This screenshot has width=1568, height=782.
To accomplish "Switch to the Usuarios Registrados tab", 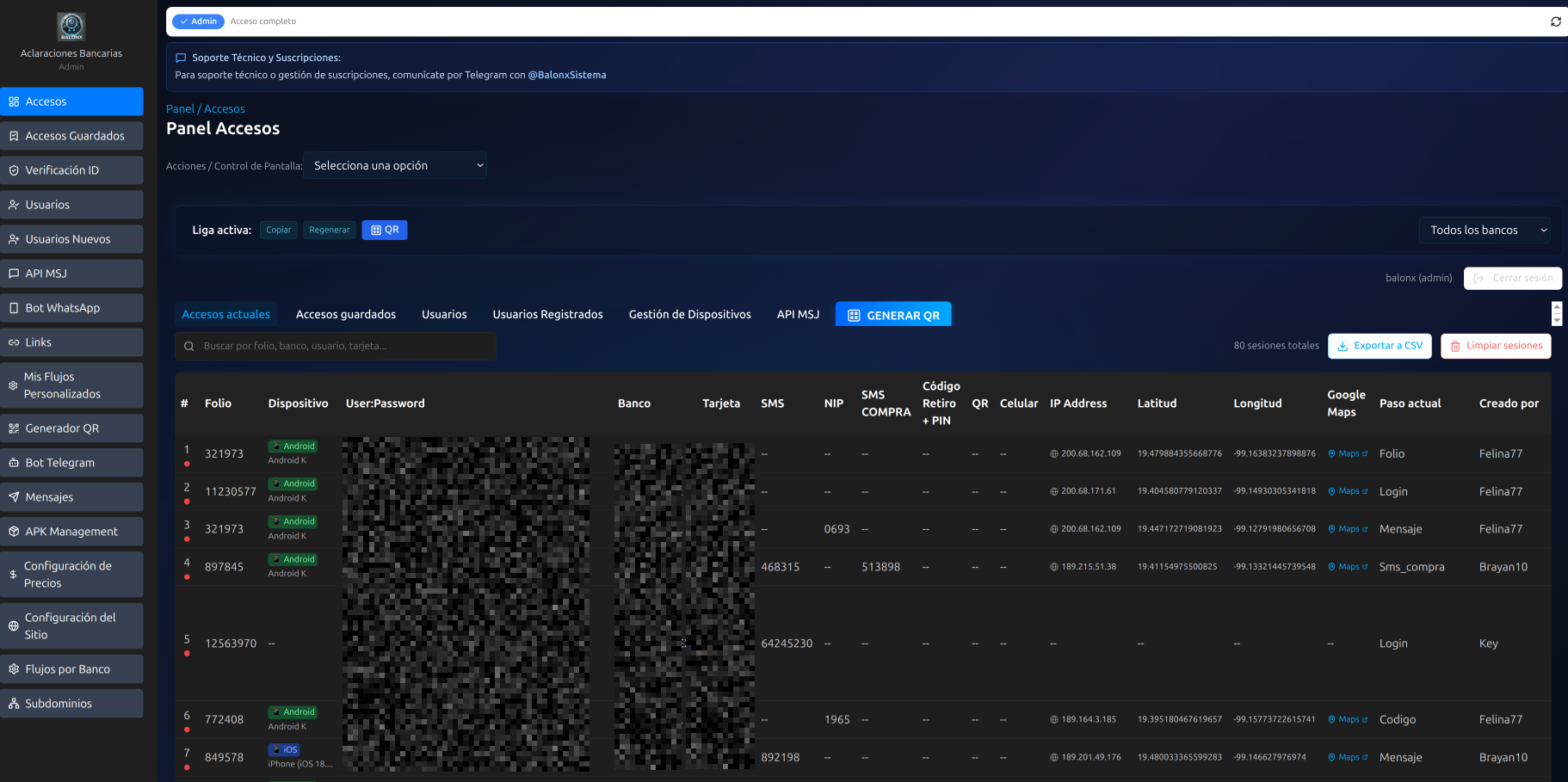I will click(x=547, y=314).
